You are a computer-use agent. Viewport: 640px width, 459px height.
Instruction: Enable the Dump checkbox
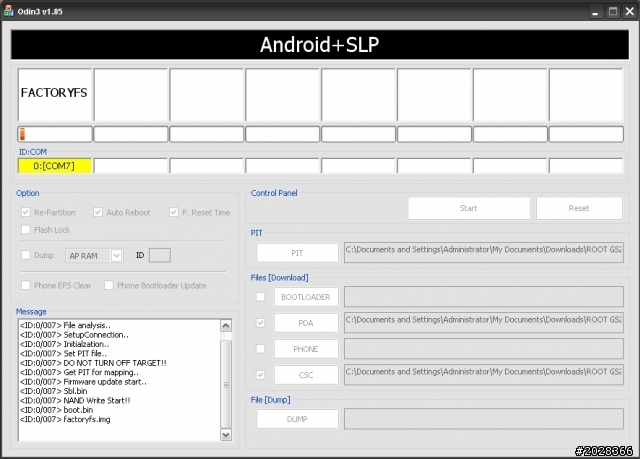point(25,255)
